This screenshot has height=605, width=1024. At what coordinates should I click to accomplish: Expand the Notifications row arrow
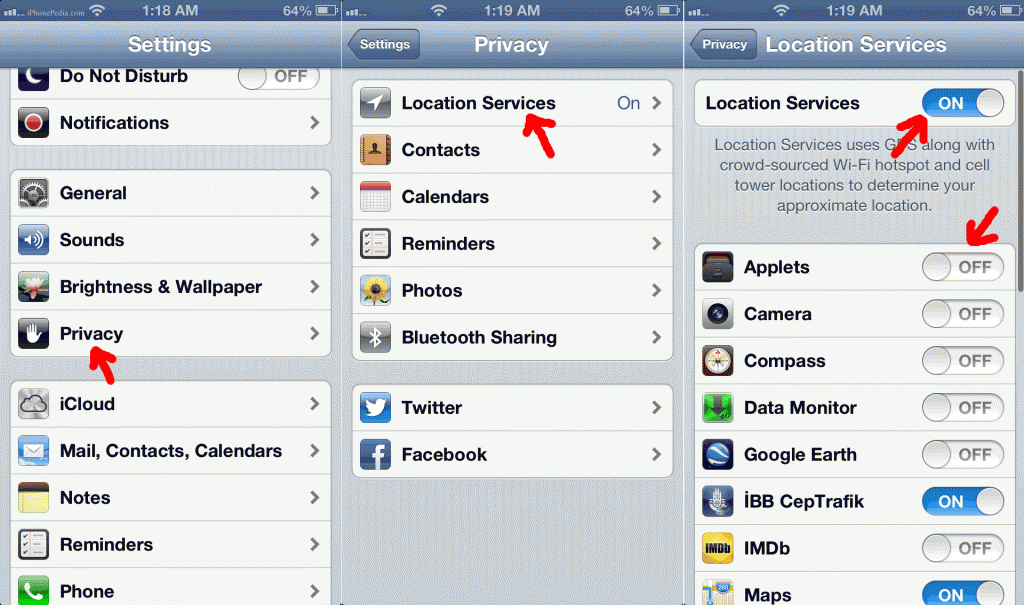click(x=315, y=123)
